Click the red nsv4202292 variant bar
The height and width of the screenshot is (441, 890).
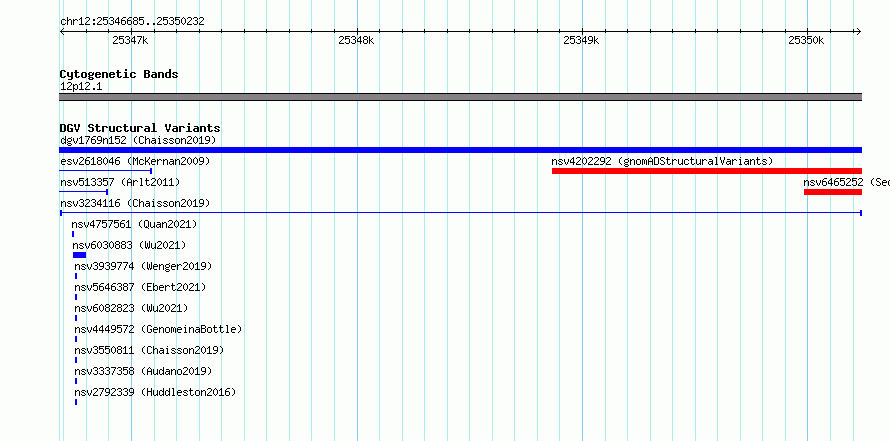[707, 171]
